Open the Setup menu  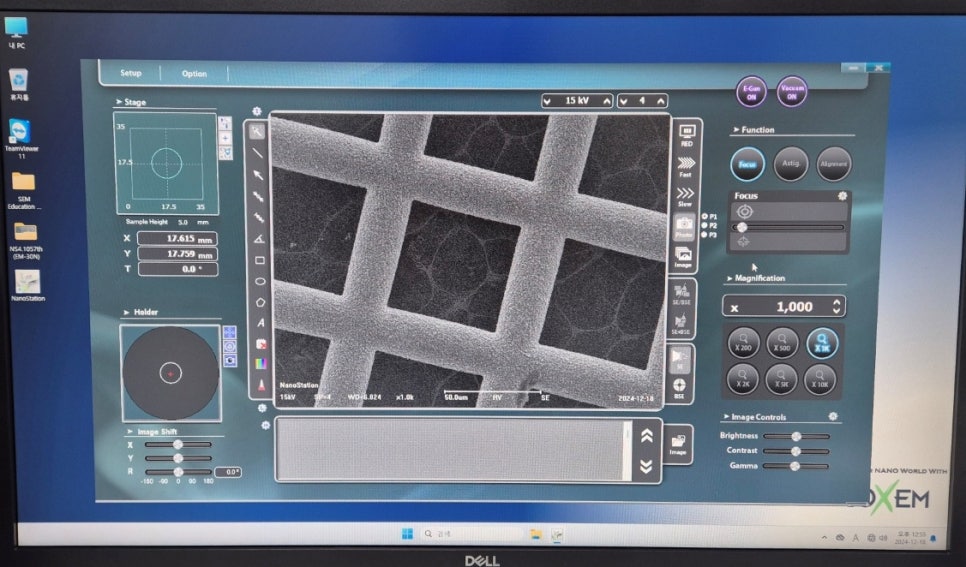click(x=131, y=73)
